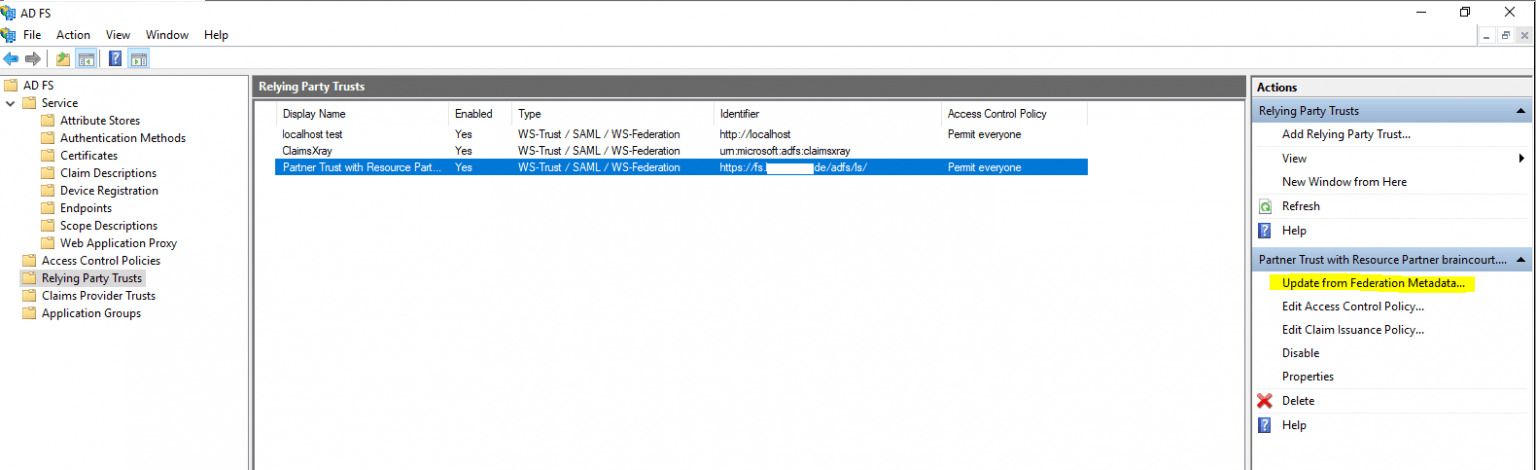Click the red X Delete icon
The height and width of the screenshot is (470, 1536).
tap(1264, 401)
